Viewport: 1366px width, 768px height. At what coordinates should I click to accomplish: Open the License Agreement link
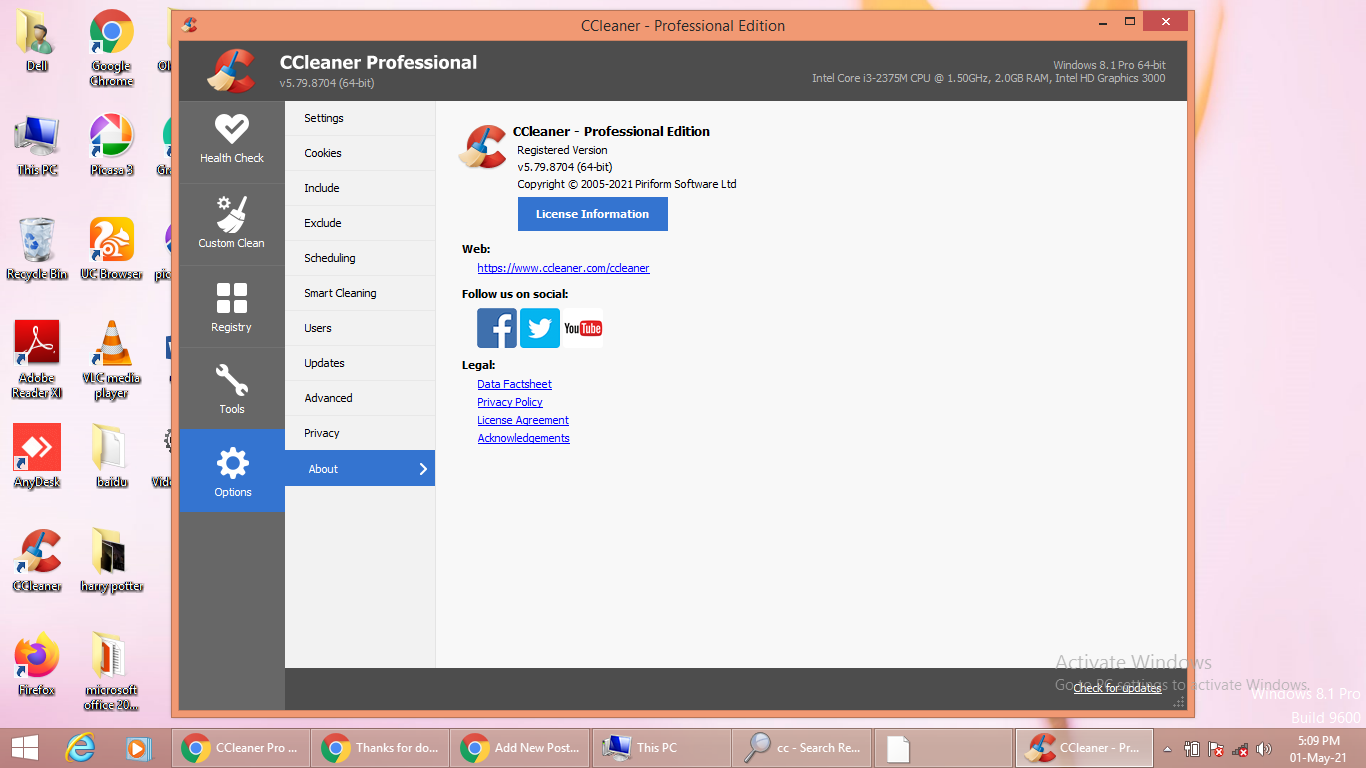pyautogui.click(x=523, y=420)
